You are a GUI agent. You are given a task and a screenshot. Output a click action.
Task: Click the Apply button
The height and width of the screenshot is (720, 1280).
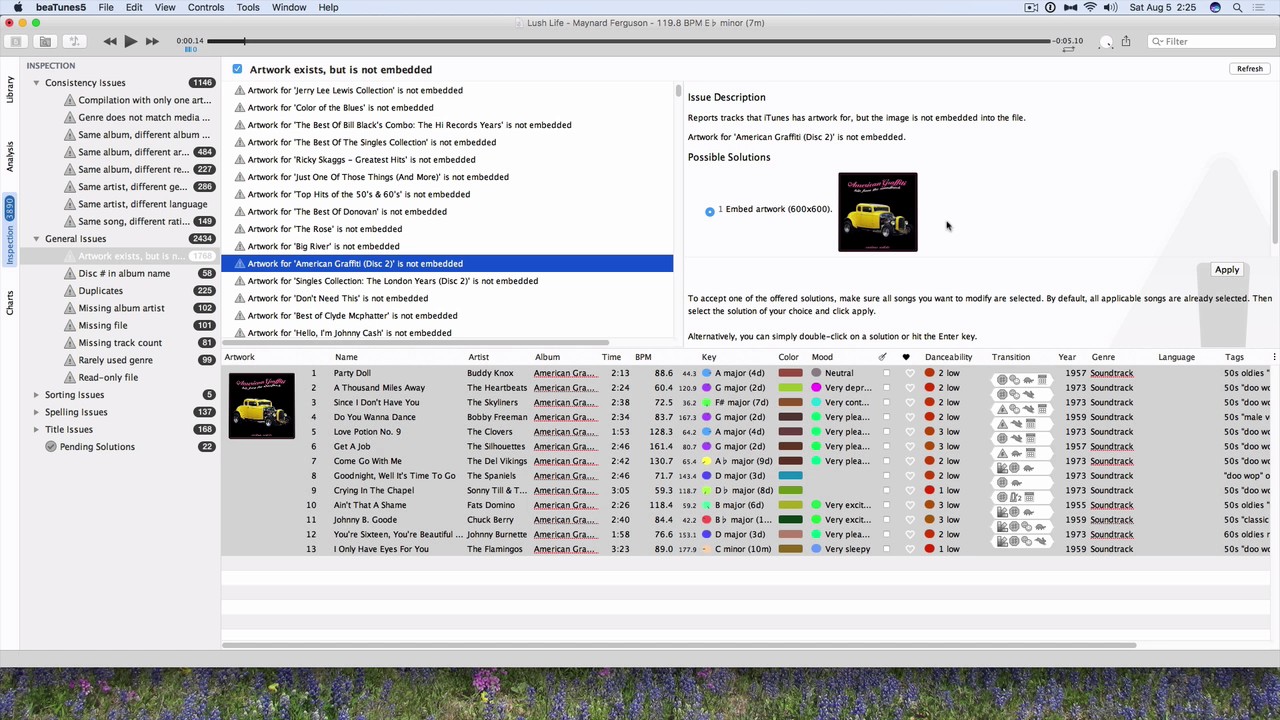coord(1227,270)
